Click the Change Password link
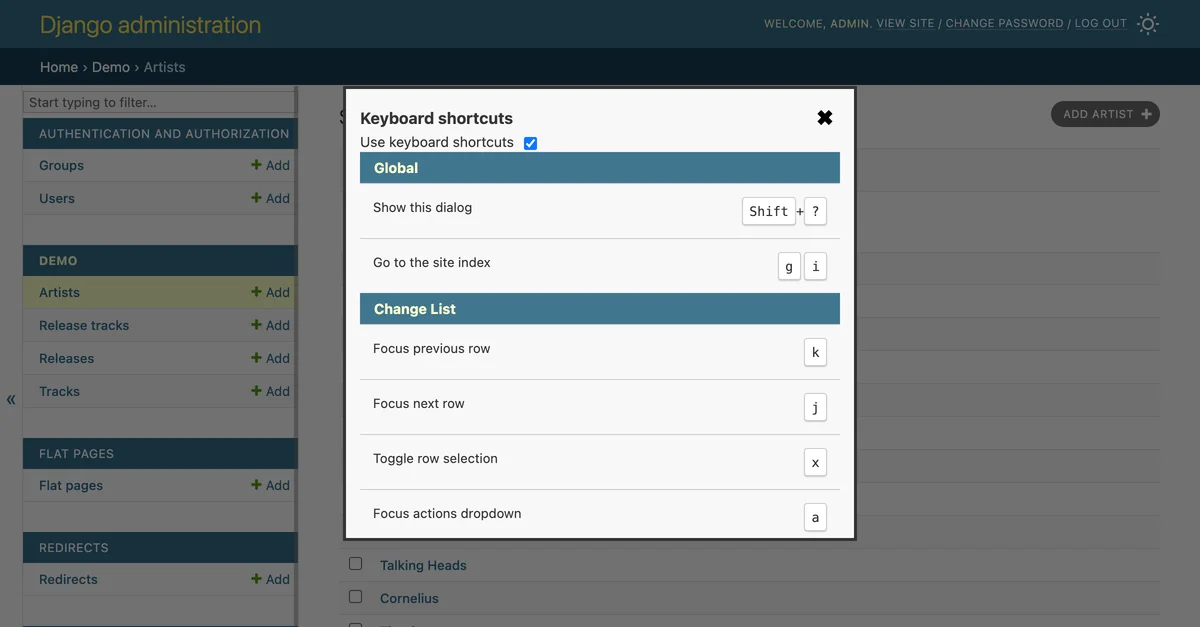This screenshot has width=1200, height=627. tap(1004, 23)
